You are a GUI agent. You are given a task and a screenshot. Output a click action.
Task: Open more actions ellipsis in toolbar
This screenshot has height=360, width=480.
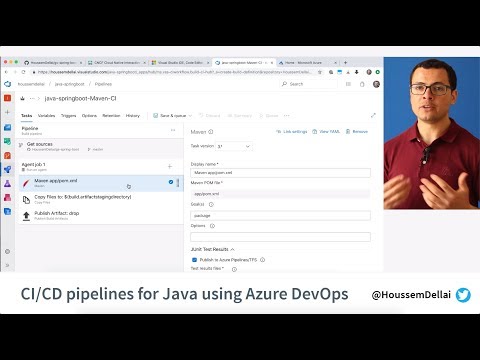click(x=287, y=116)
